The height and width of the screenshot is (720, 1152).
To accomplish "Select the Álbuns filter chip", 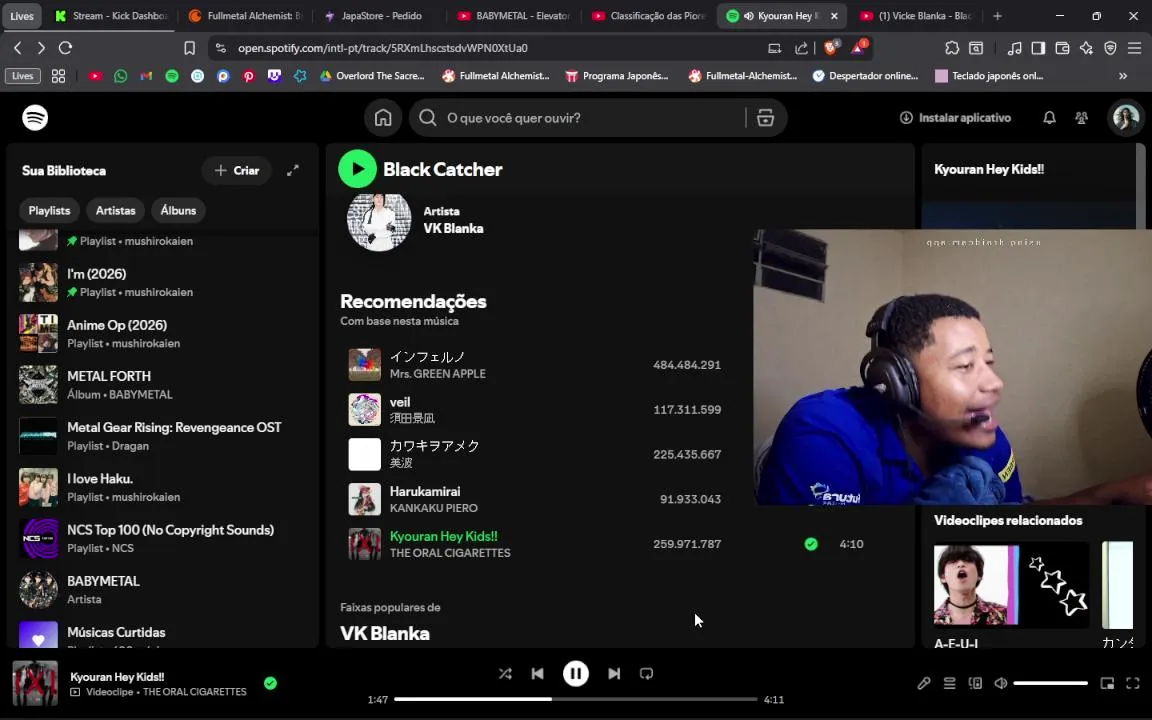I will pos(179,210).
